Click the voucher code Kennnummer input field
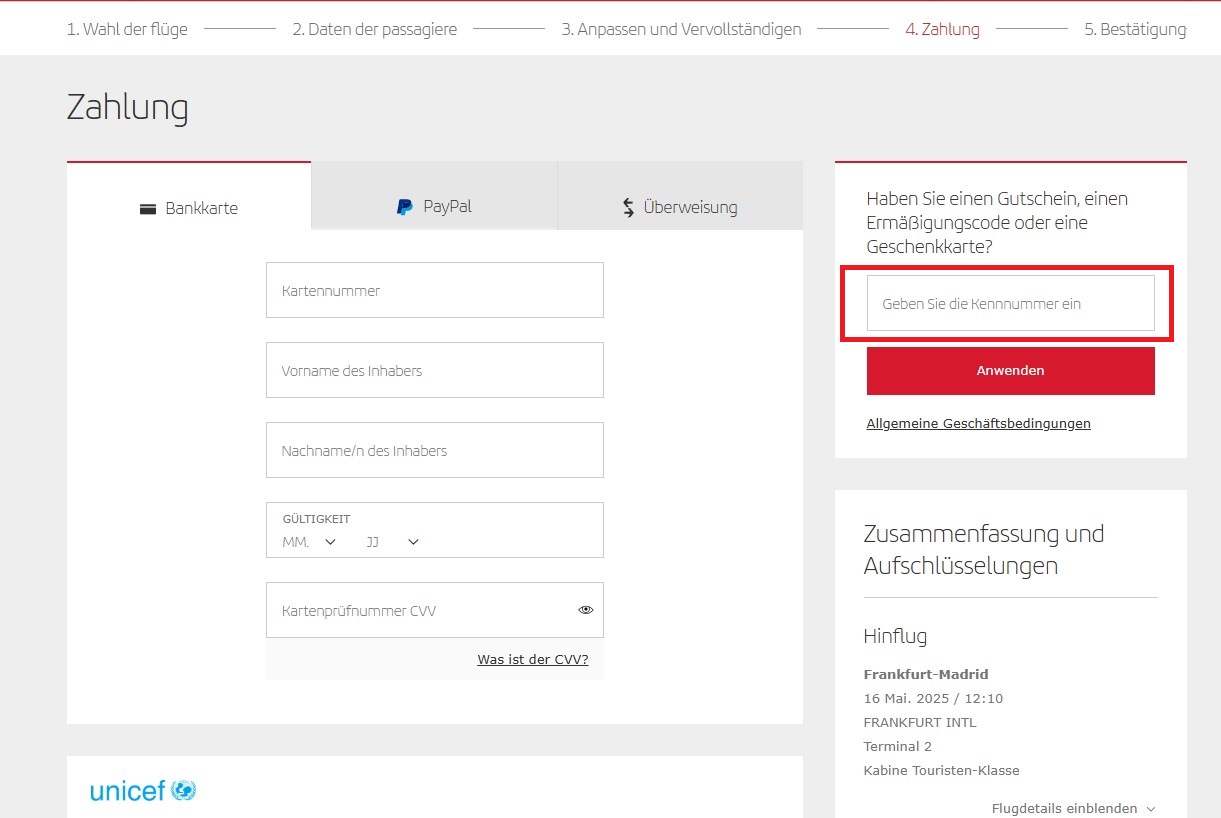Screen dimensions: 1221x818 pyautogui.click(x=1010, y=304)
